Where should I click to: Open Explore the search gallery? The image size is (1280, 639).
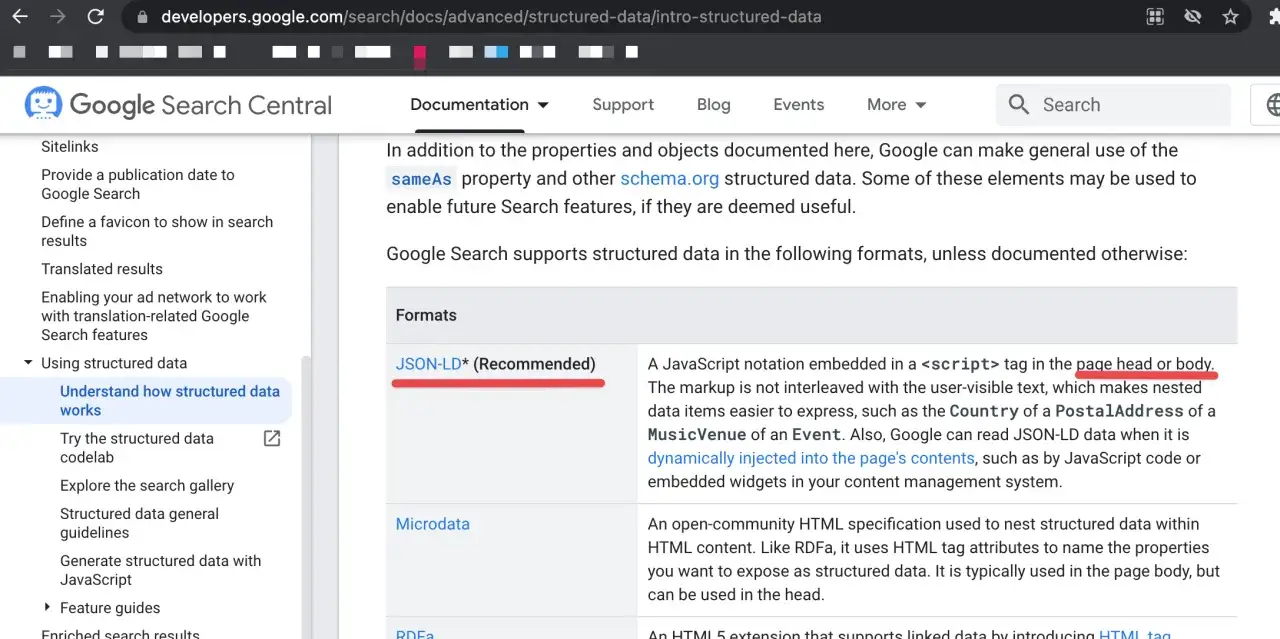pyautogui.click(x=147, y=485)
